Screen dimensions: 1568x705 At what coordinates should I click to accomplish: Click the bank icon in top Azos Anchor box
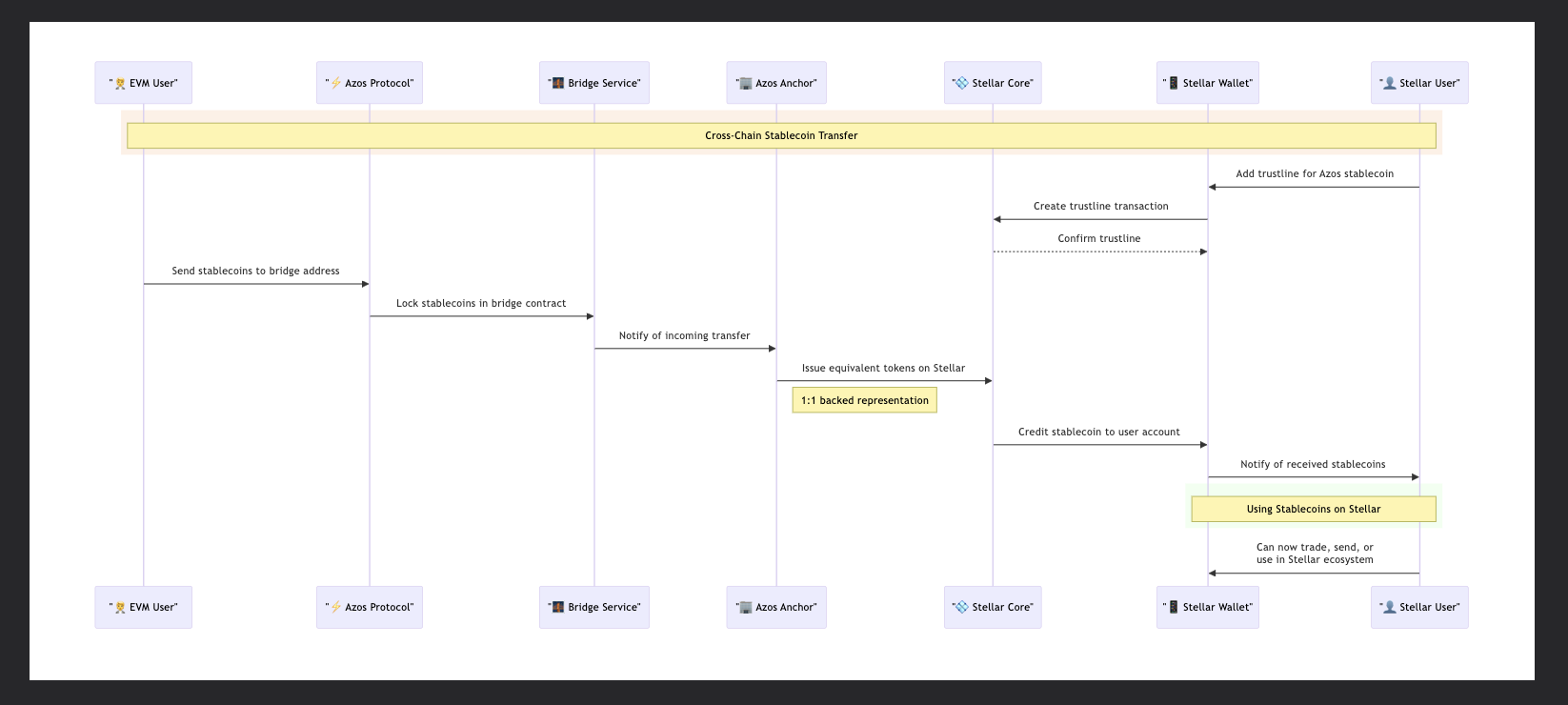(x=746, y=83)
